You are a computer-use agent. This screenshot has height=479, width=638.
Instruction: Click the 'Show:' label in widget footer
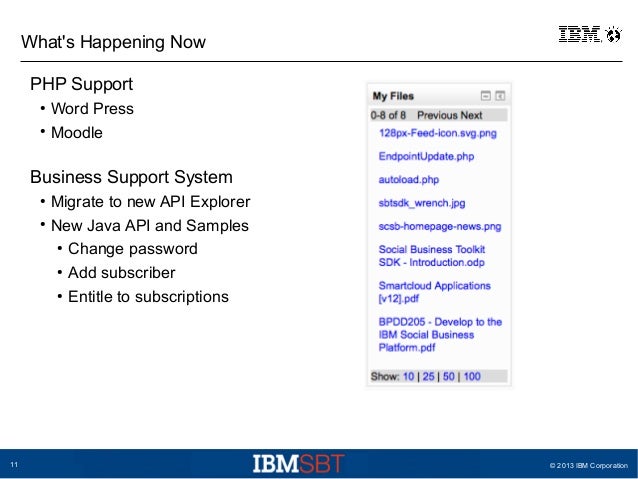(385, 376)
